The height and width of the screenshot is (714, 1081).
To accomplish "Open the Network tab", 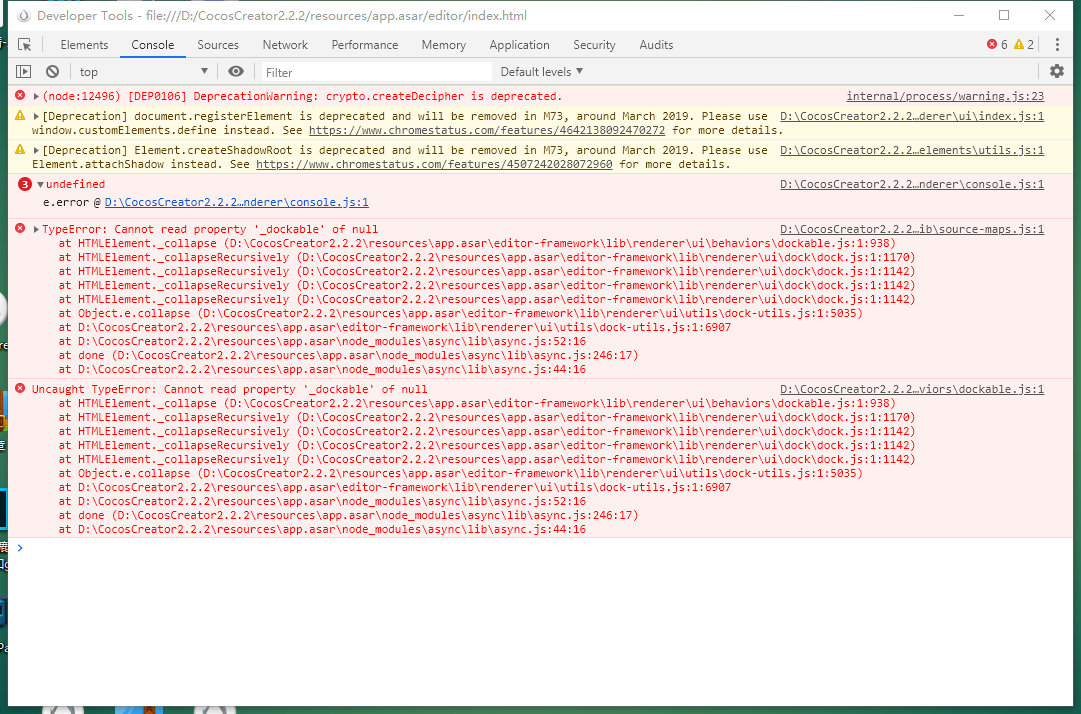I will [285, 45].
